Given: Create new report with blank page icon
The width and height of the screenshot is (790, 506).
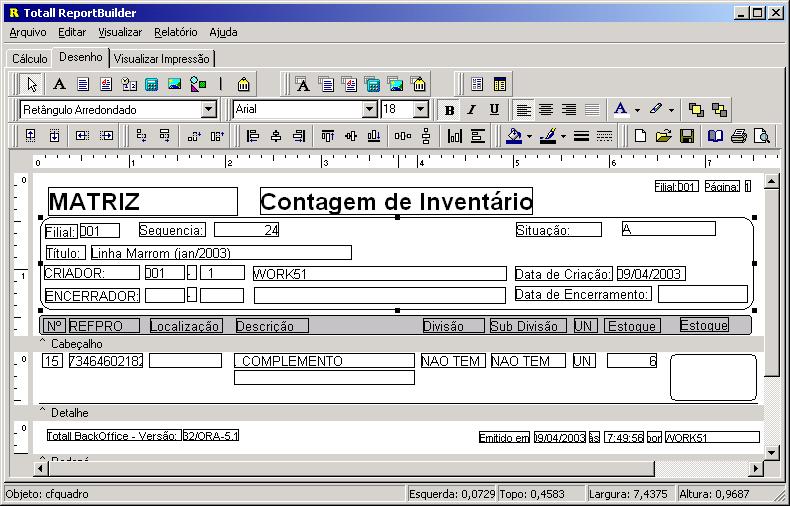Looking at the screenshot, I should tap(640, 136).
